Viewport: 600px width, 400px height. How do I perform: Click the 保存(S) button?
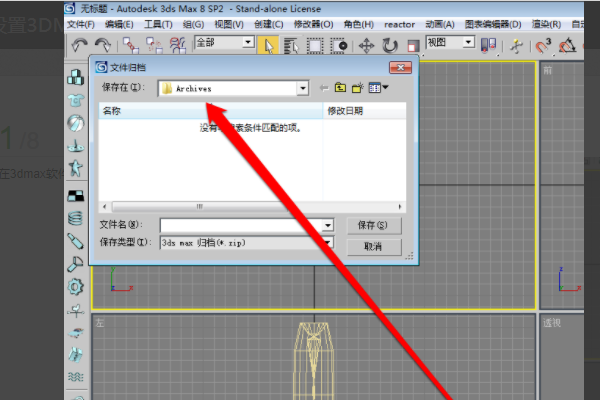click(374, 225)
